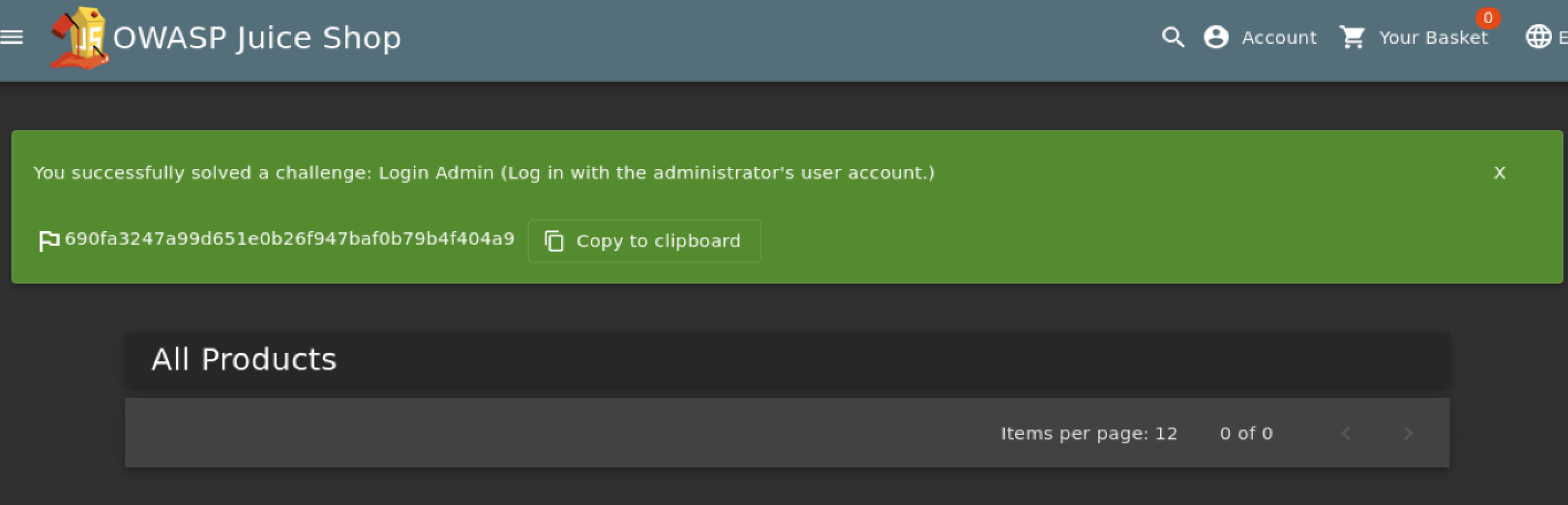Click the shopping cart icon
The width and height of the screenshot is (1568, 505).
point(1352,38)
